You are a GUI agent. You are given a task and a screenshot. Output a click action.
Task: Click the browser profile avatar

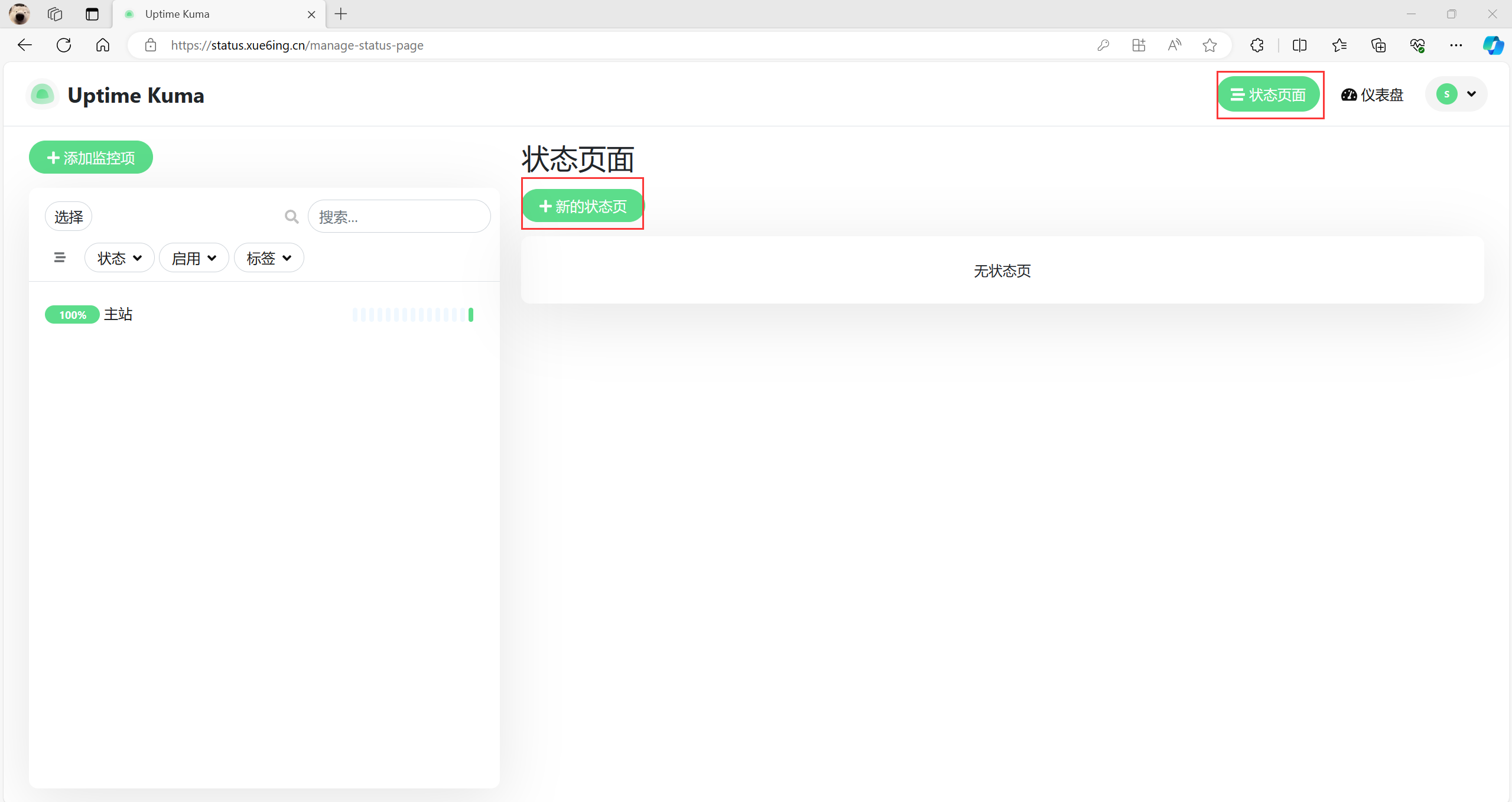[x=19, y=14]
